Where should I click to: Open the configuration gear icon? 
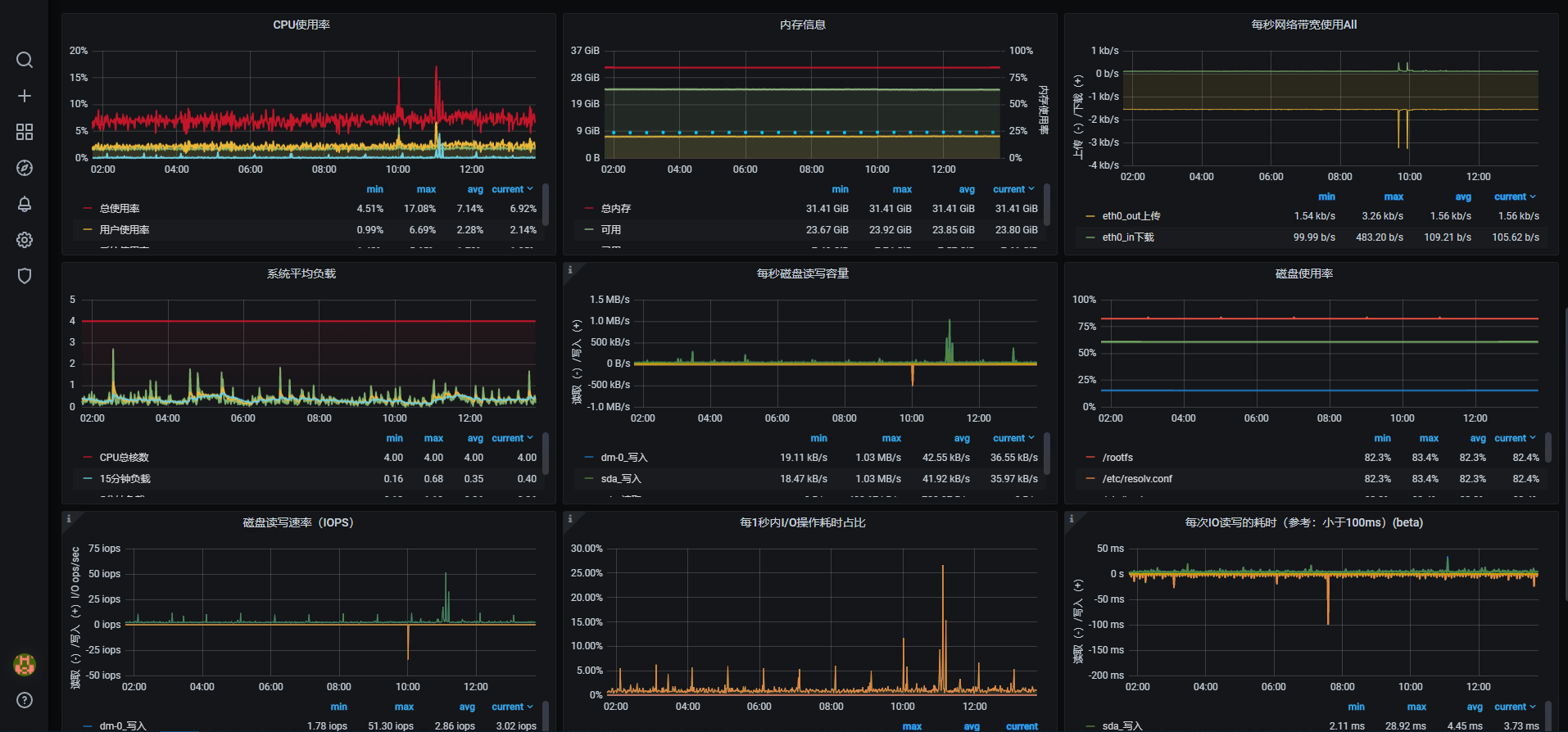[25, 240]
